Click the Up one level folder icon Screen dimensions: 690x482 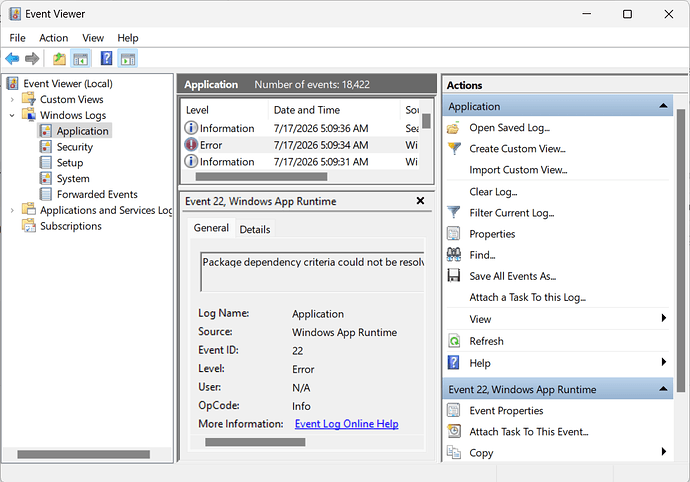[x=59, y=59]
